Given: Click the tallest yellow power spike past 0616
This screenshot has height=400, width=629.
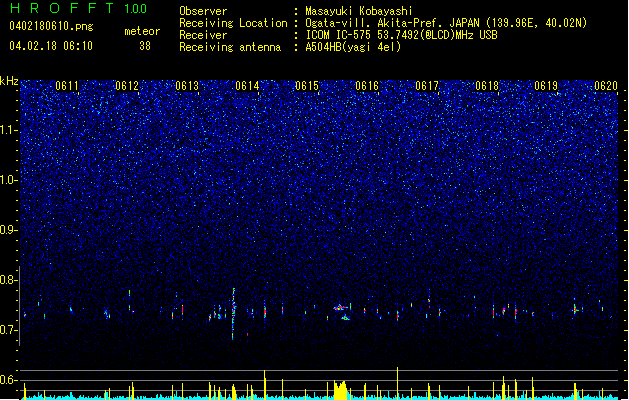Looking at the screenshot, I should point(398,383).
